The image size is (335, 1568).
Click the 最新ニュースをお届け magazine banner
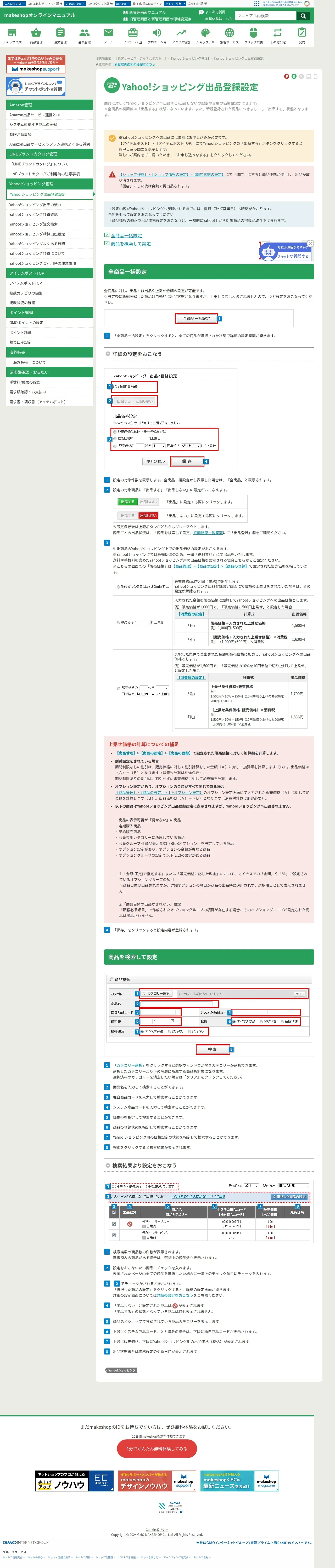(239, 1481)
